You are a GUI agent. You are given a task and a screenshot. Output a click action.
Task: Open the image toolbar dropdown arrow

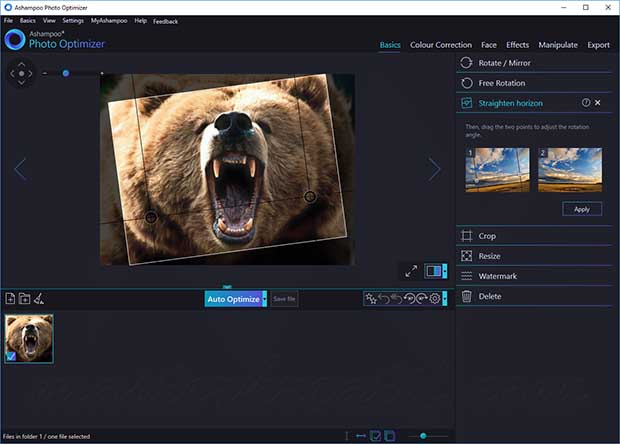tap(445, 299)
